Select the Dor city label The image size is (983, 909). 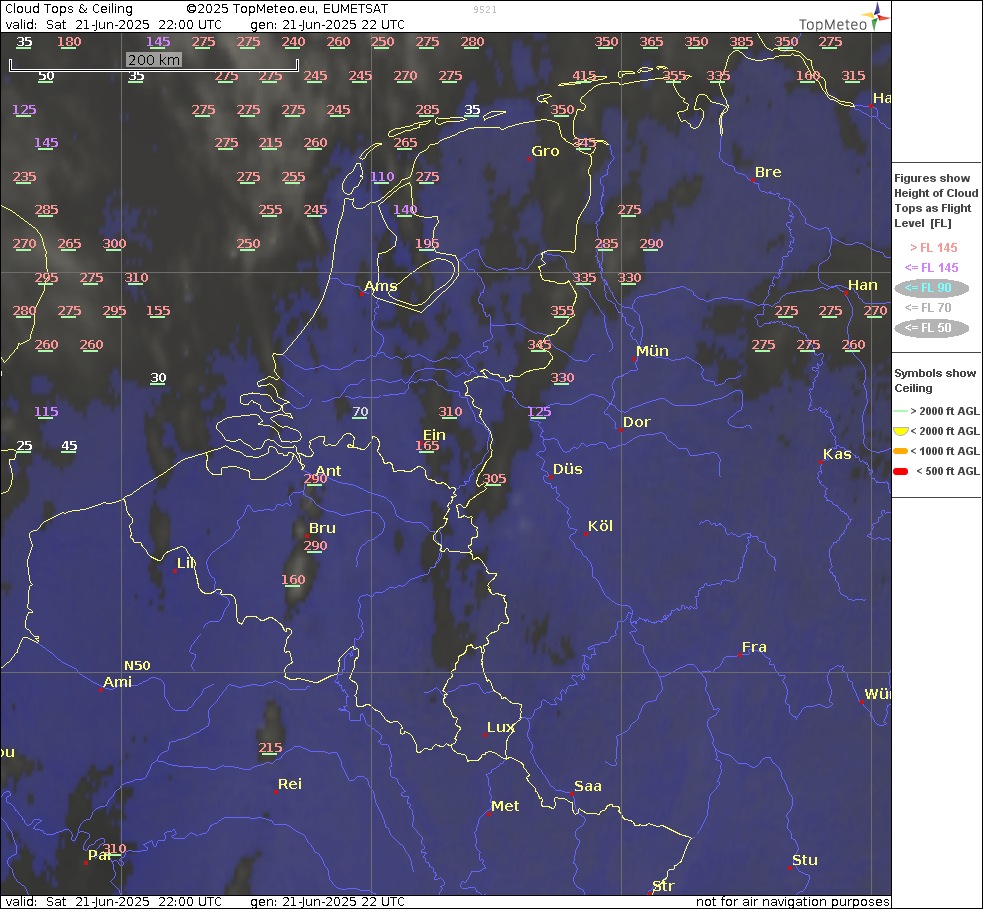pos(636,422)
